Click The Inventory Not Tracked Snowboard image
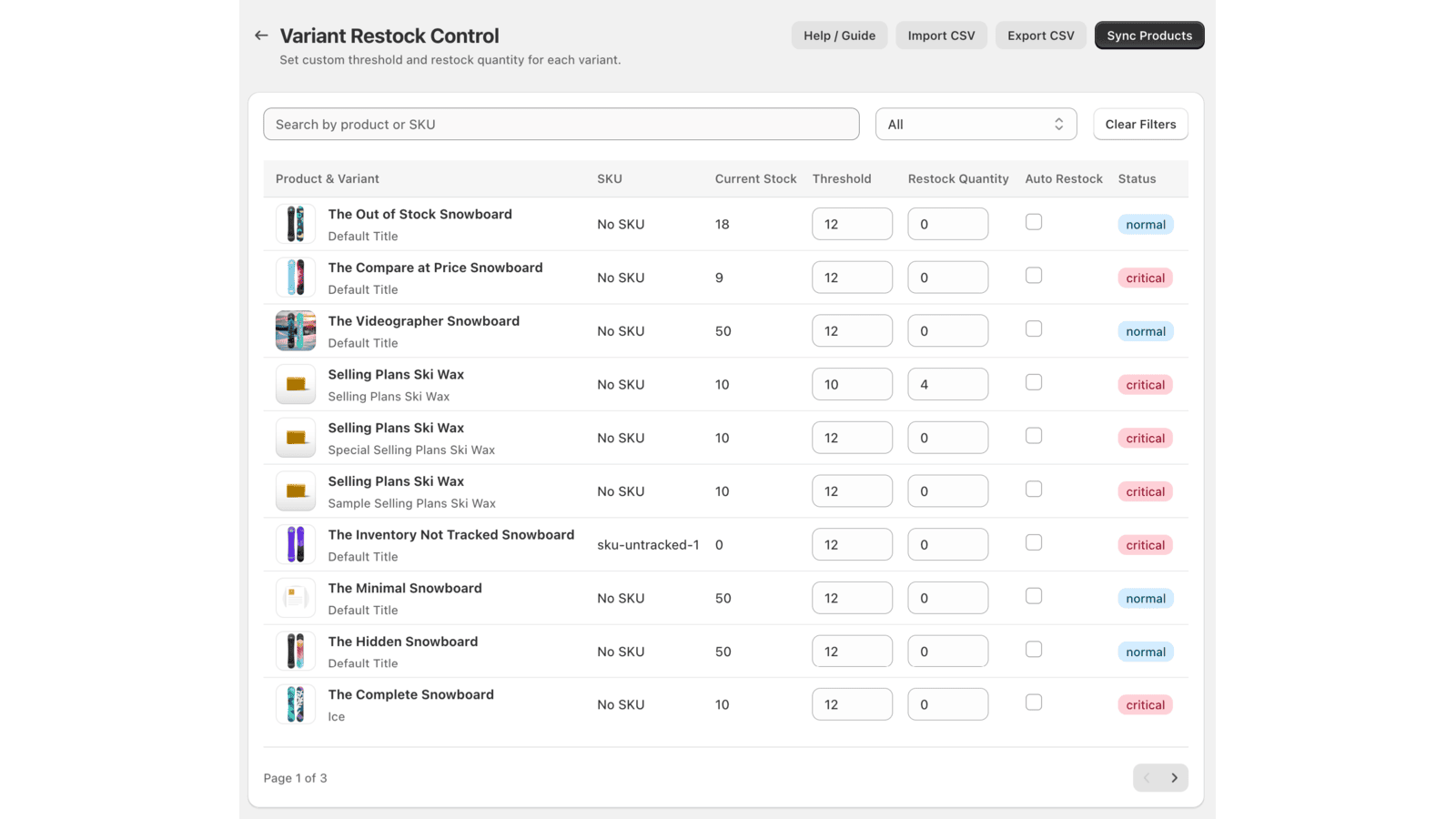Image resolution: width=1456 pixels, height=819 pixels. [296, 545]
